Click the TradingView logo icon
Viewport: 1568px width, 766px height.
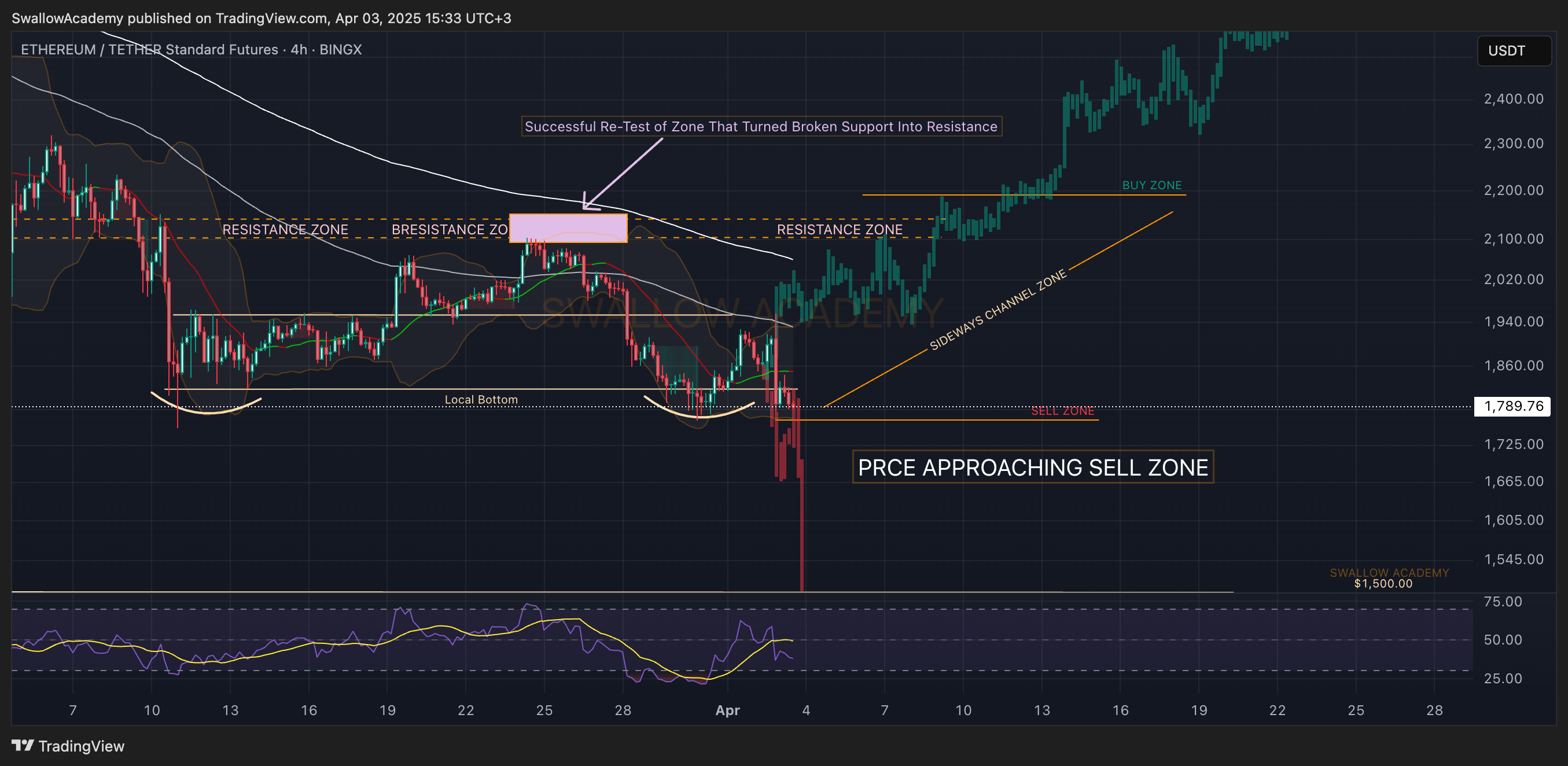(x=23, y=745)
